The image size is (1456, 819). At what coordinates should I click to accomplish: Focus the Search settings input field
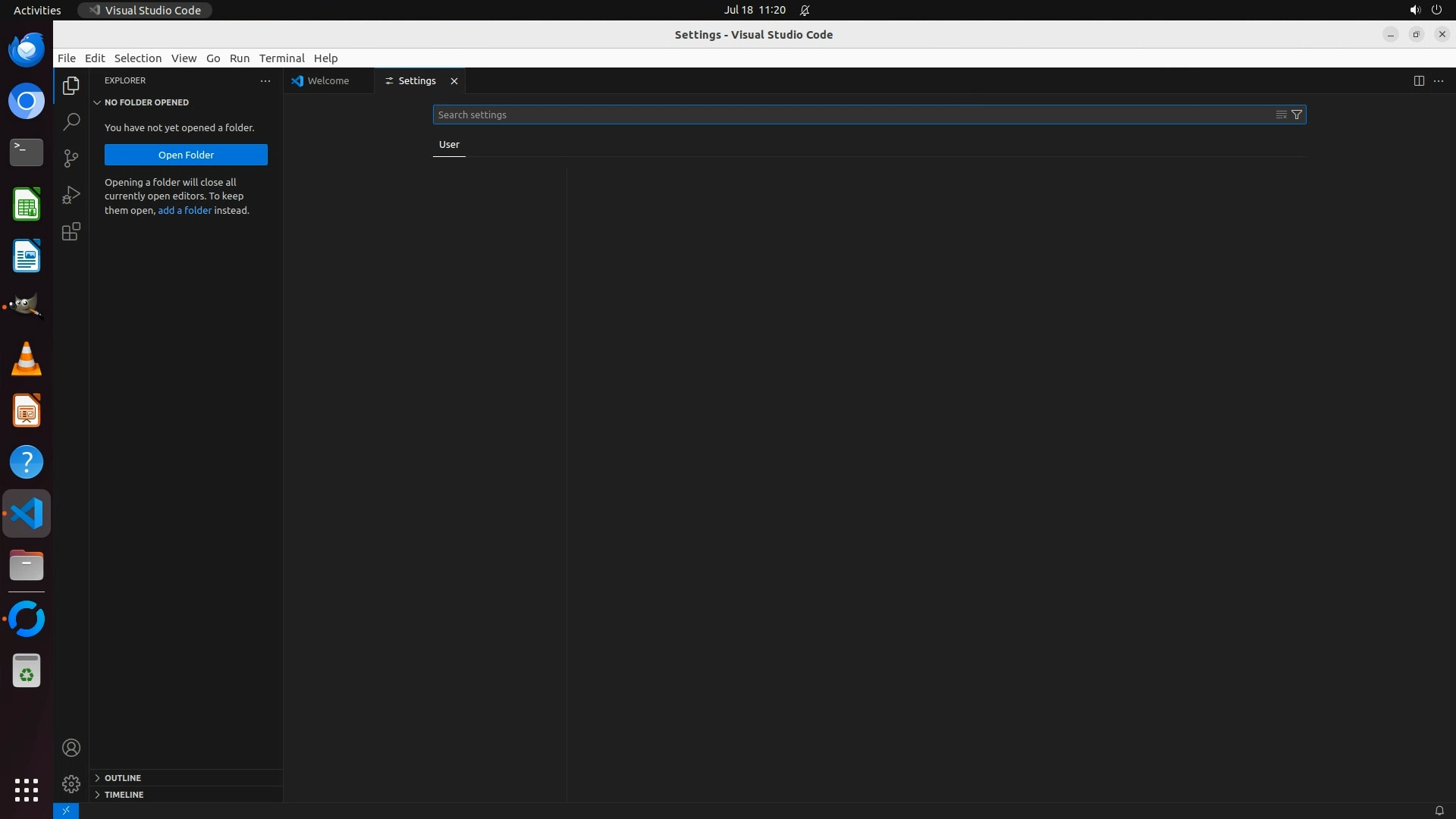coord(849,115)
